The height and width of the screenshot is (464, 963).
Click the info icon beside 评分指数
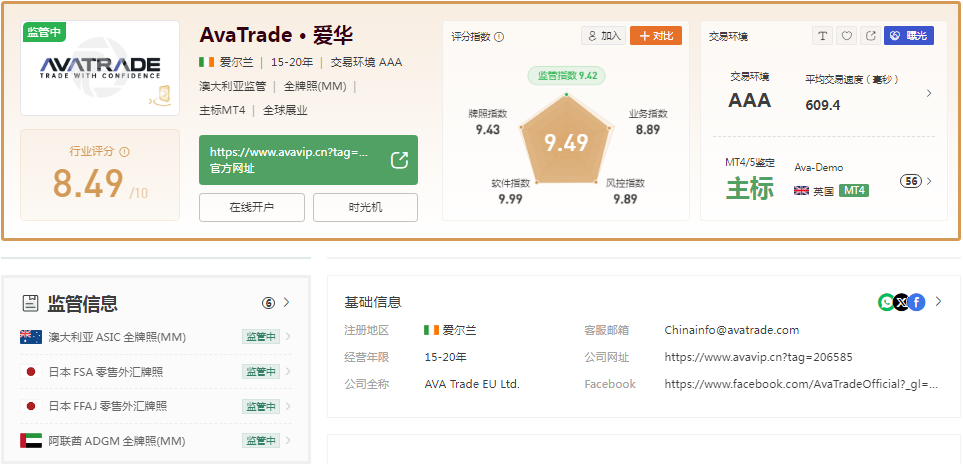(x=499, y=37)
